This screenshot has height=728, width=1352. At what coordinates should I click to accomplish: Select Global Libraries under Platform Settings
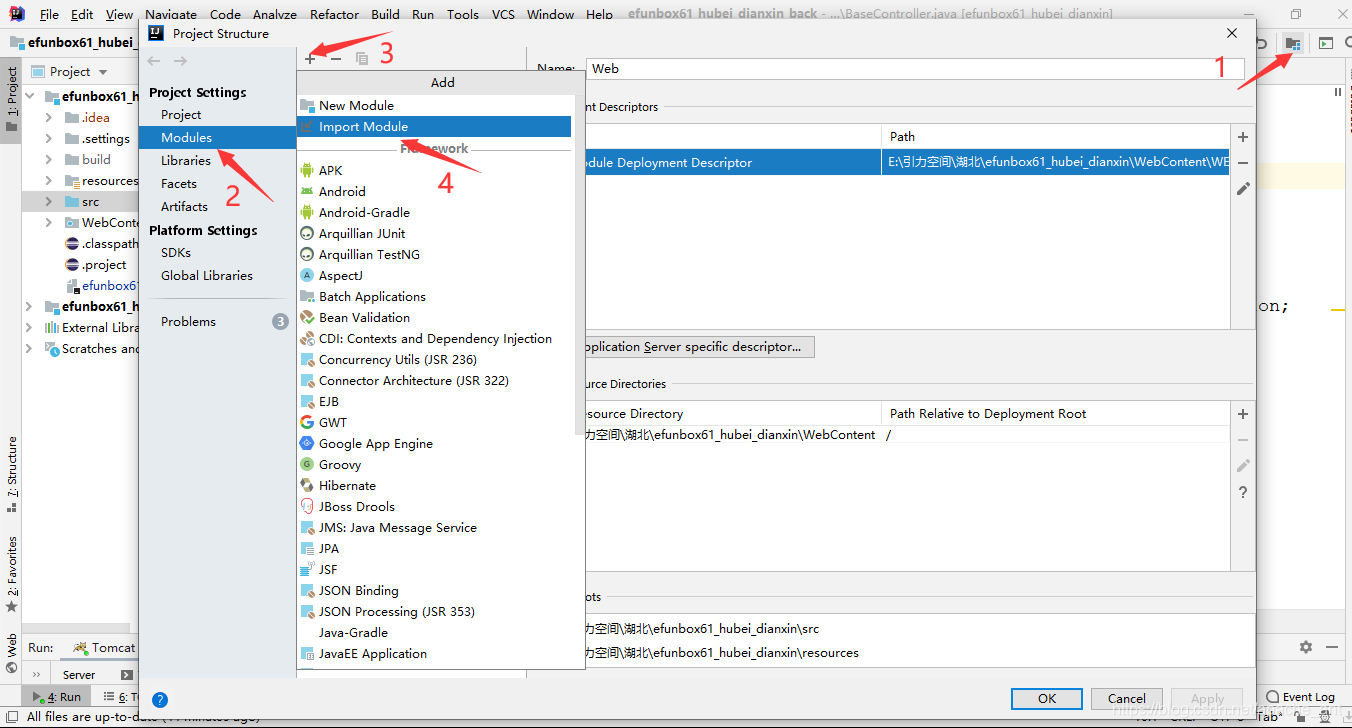[x=207, y=275]
